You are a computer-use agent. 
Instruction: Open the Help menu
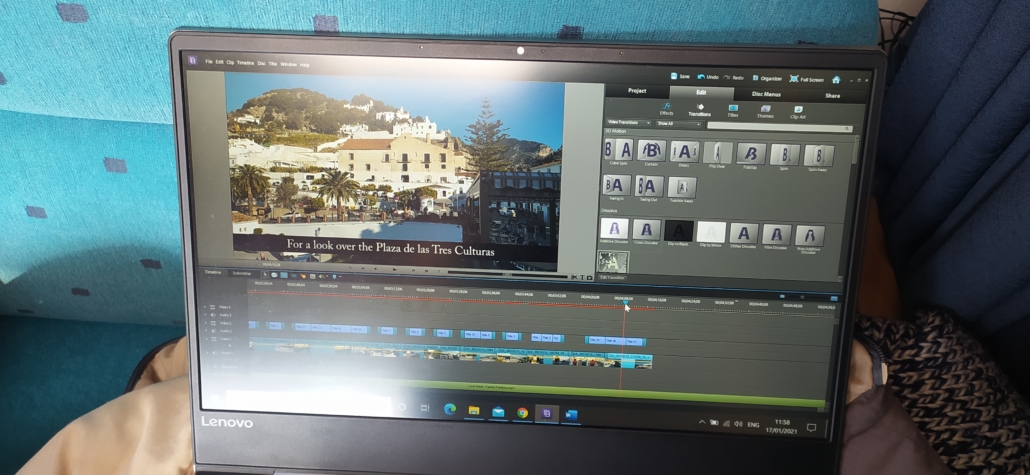coord(305,65)
